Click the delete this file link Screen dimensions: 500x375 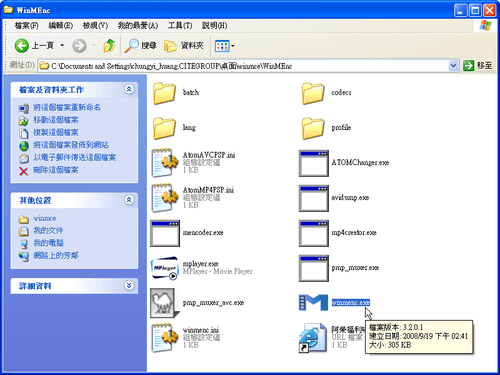pyautogui.click(x=56, y=170)
